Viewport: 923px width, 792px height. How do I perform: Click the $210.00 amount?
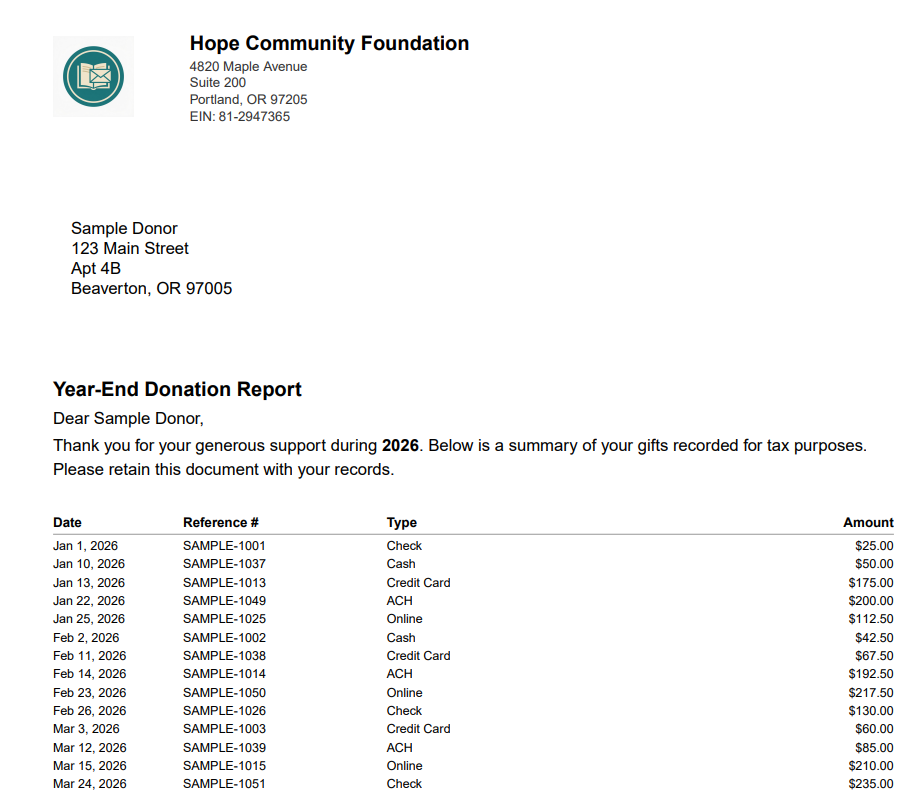click(871, 766)
